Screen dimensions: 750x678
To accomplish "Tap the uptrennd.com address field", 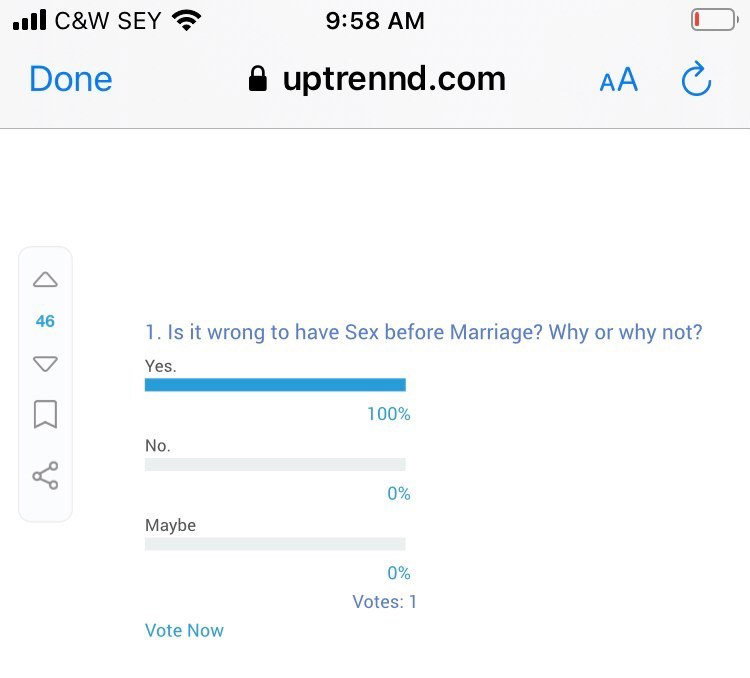I will pos(394,79).
